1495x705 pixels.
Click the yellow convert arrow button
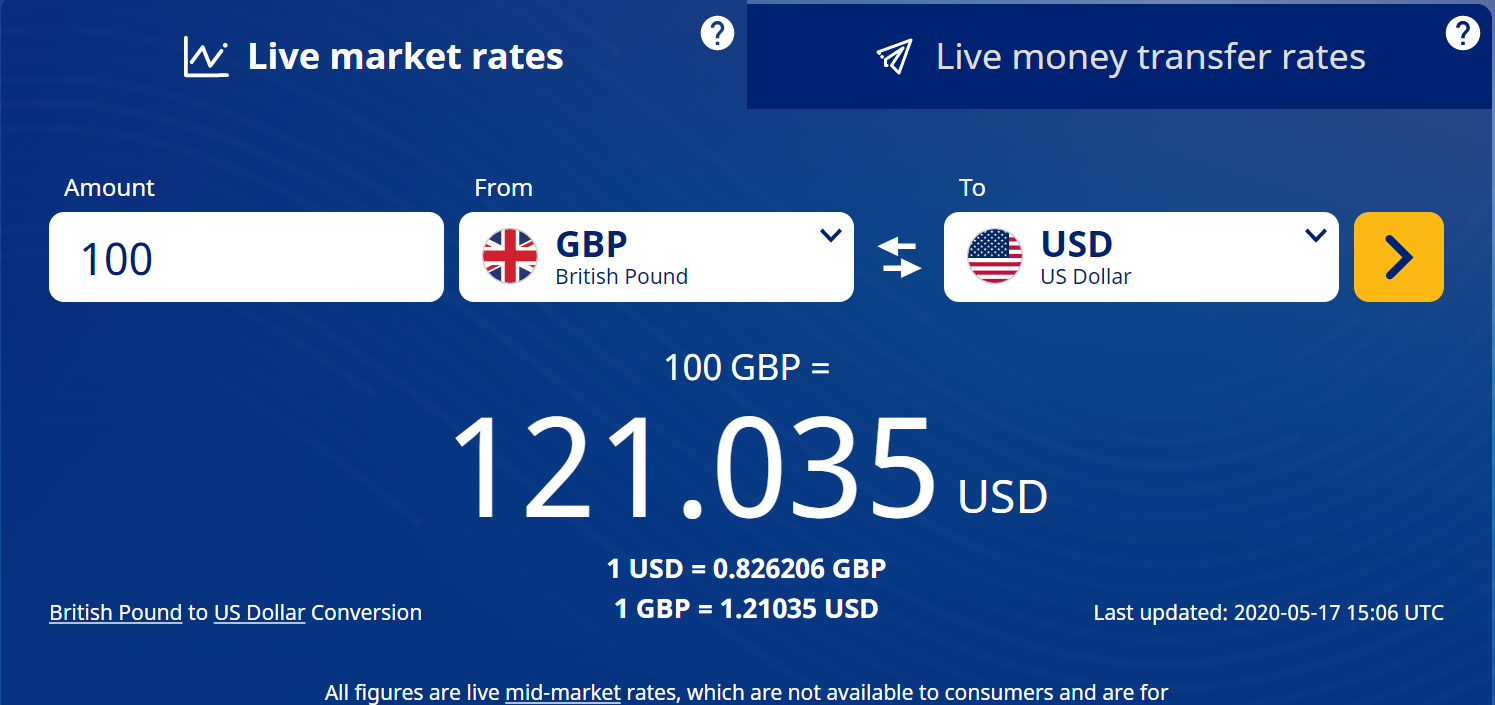pos(1398,257)
